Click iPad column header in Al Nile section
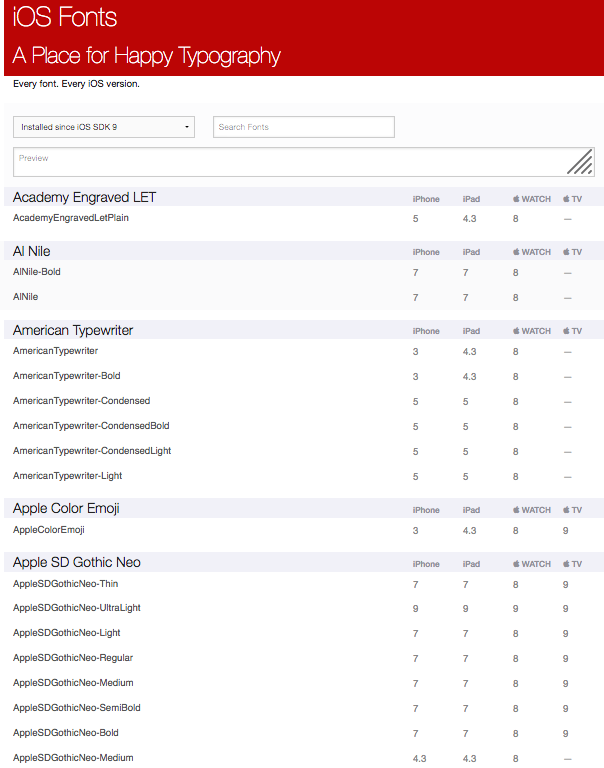 click(x=471, y=252)
